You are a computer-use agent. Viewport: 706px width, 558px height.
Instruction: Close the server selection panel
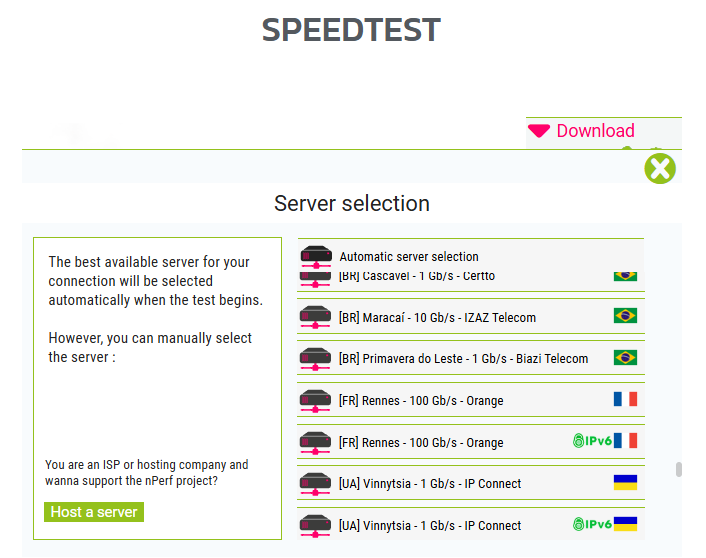660,168
